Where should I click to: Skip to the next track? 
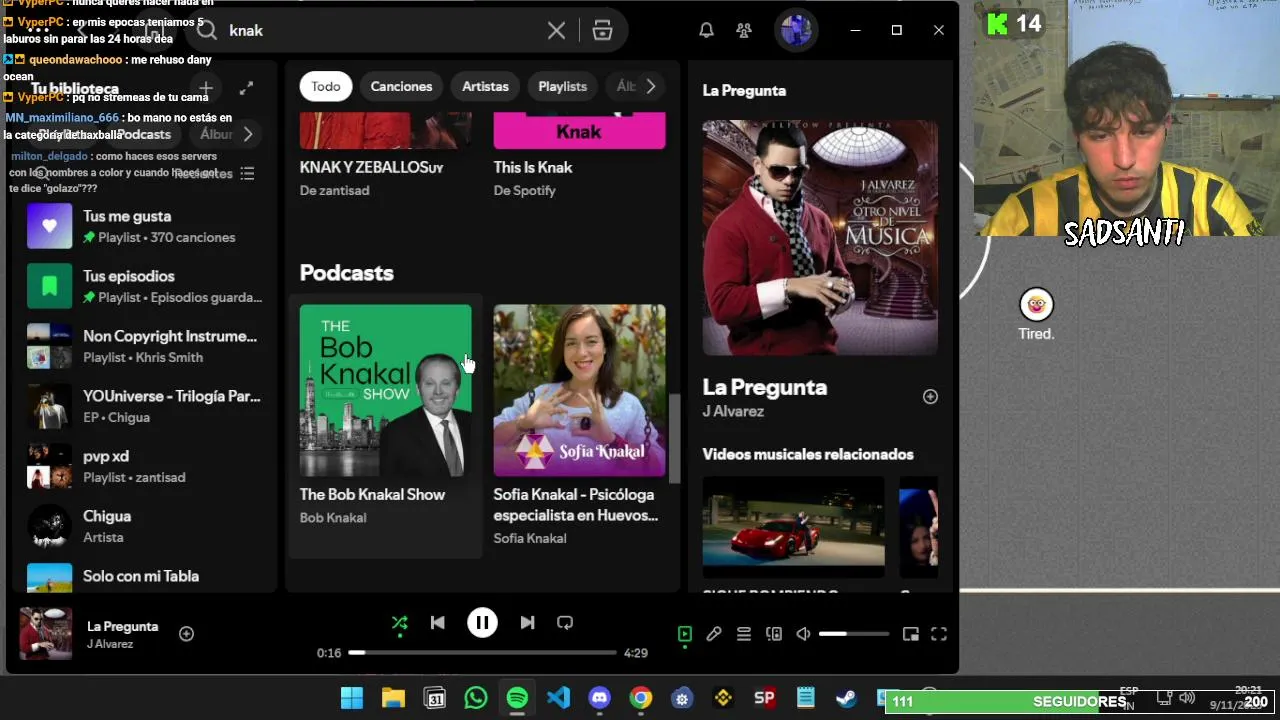tap(527, 622)
